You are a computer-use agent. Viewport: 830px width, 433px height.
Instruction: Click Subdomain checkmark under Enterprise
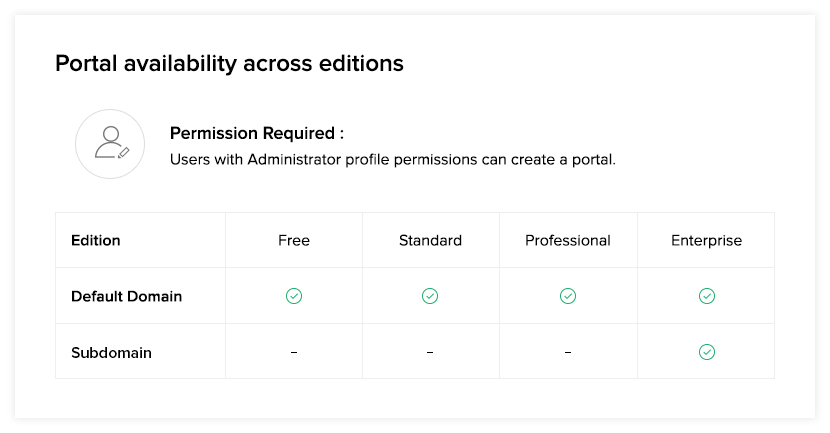[x=706, y=352]
